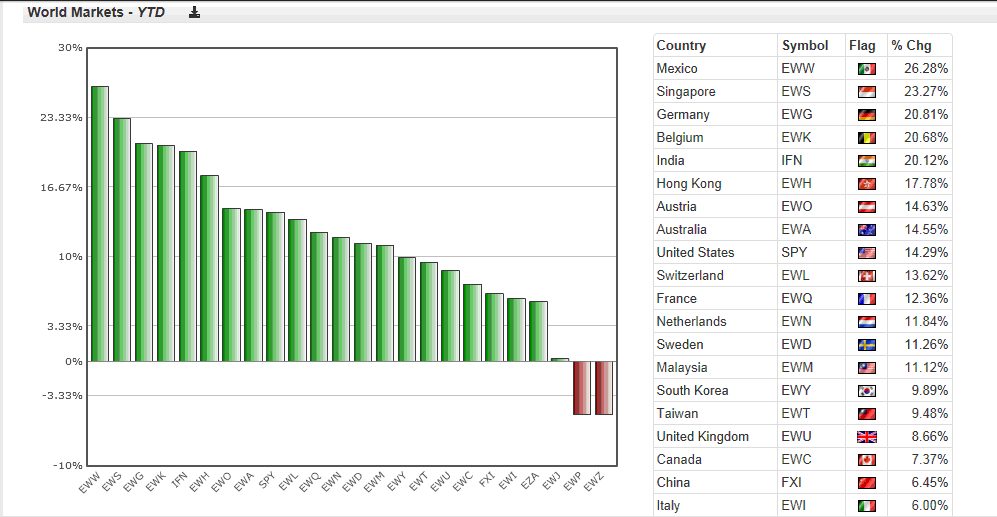This screenshot has width=997, height=517.
Task: Select the red EWP bar in chart
Action: click(x=582, y=388)
